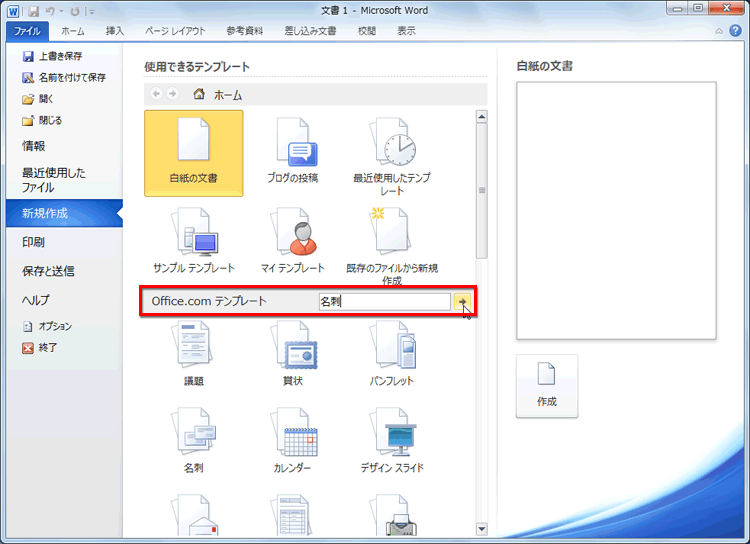This screenshot has width=750, height=544.
Task: Open 保存と送信 section
Action: tap(48, 271)
